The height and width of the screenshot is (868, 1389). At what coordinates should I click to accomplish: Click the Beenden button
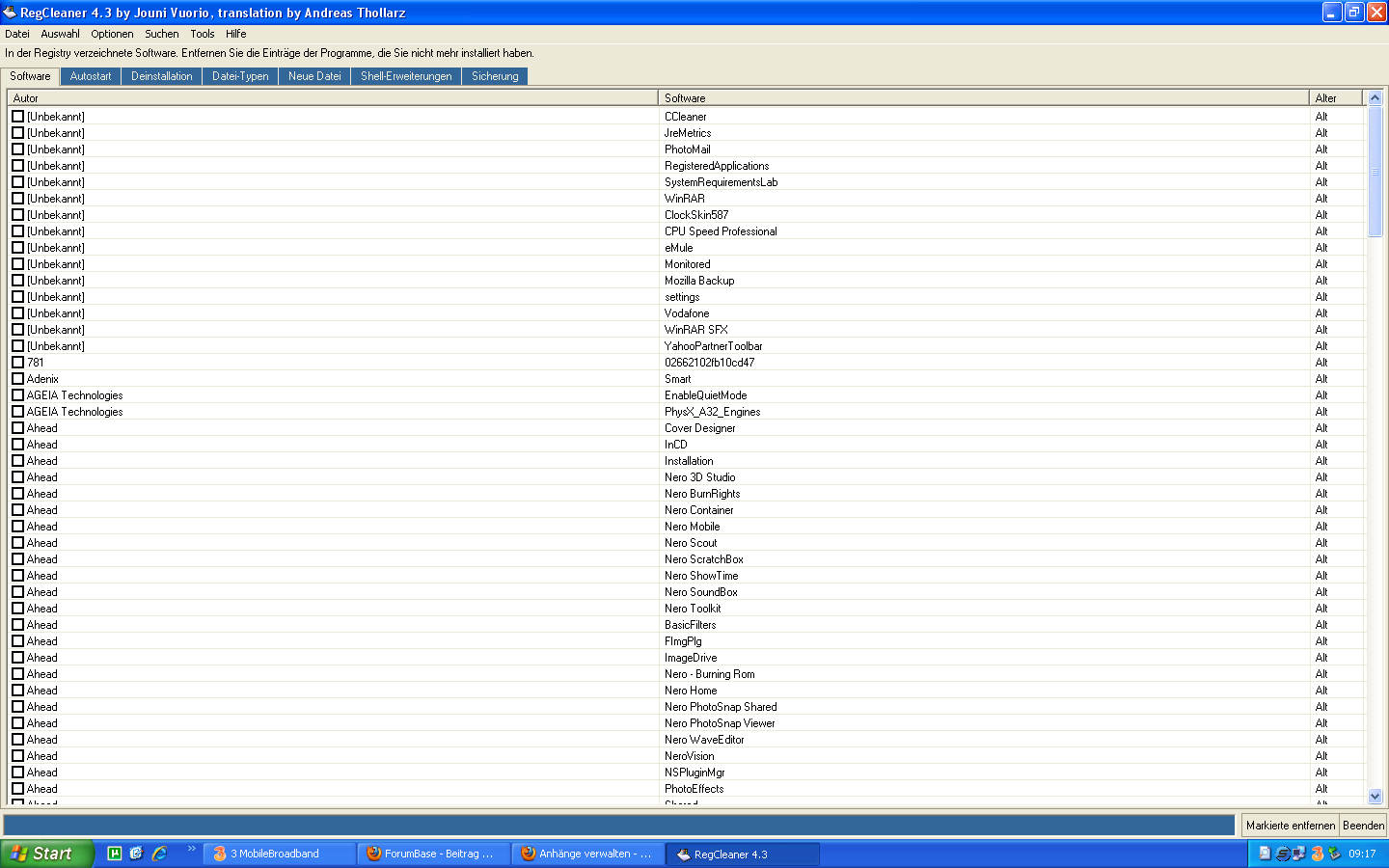pyautogui.click(x=1363, y=826)
